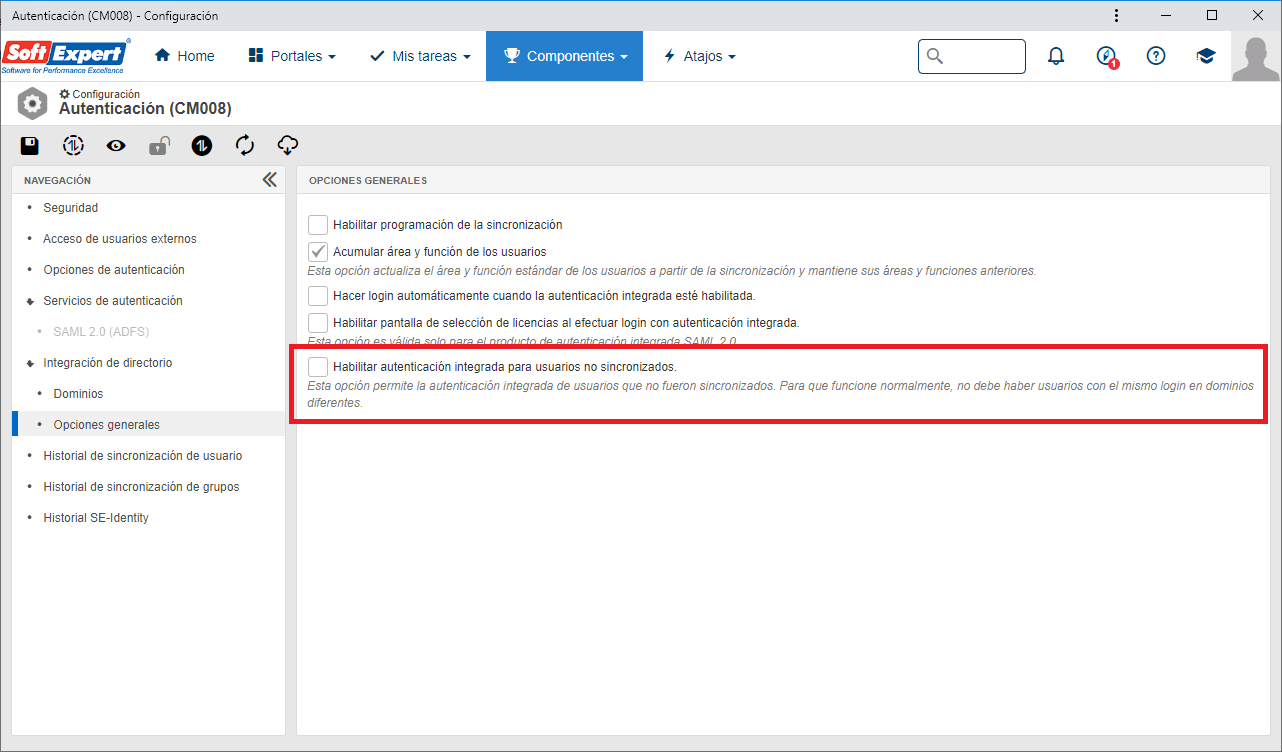The width and height of the screenshot is (1282, 752).
Task: Open 'Historial de sincronización de usuario'
Action: point(143,456)
